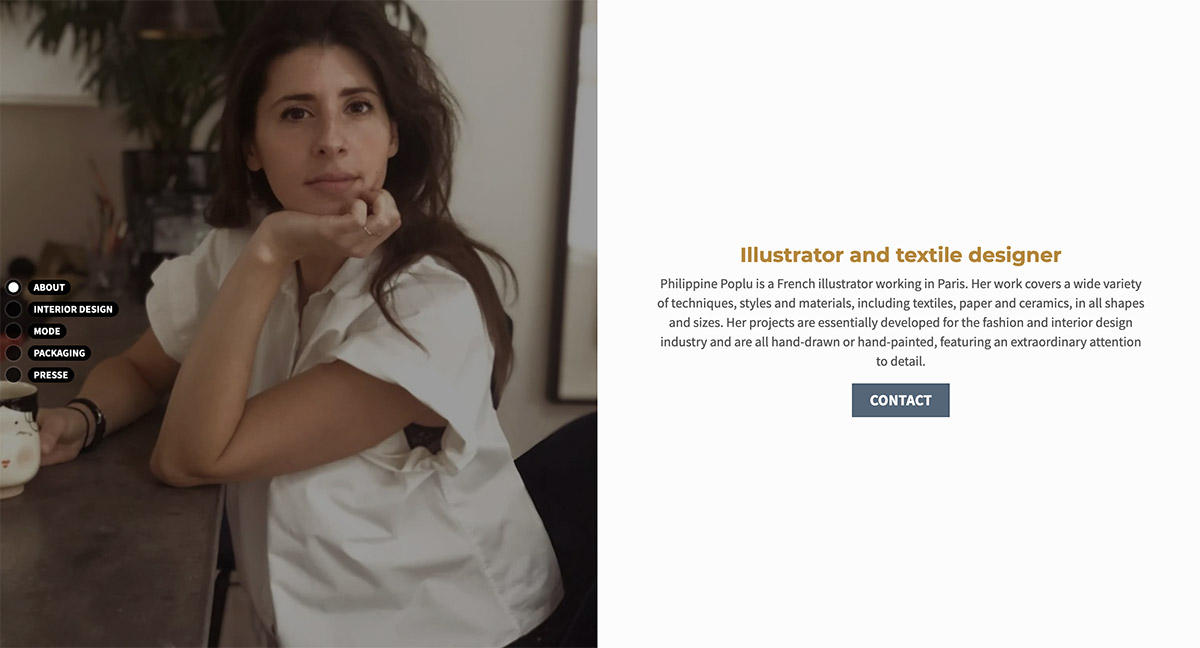
Task: Jump to section via INTERIOR DESIGN dot
Action: (13, 309)
